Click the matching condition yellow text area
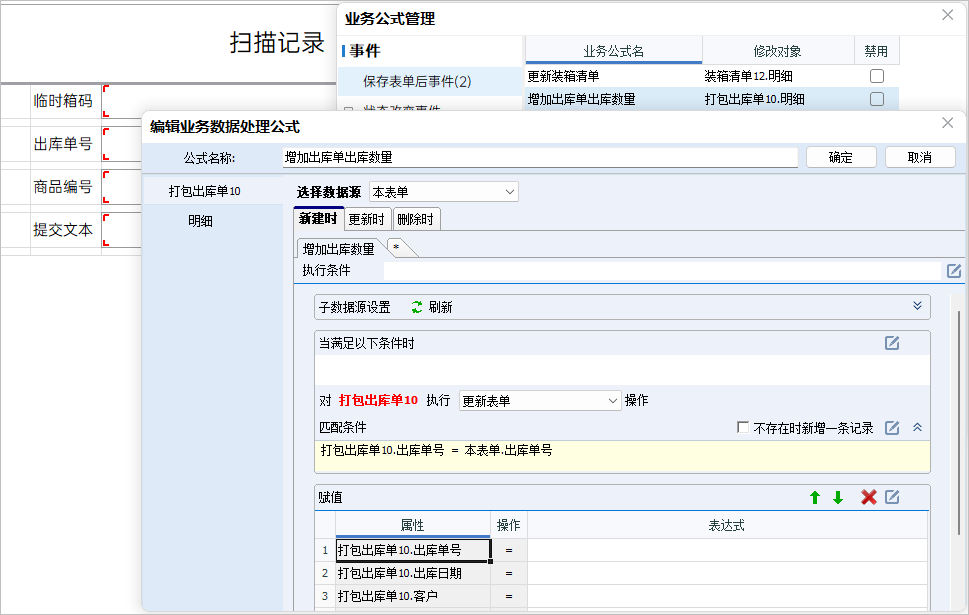The height and width of the screenshot is (615, 969). click(622, 457)
